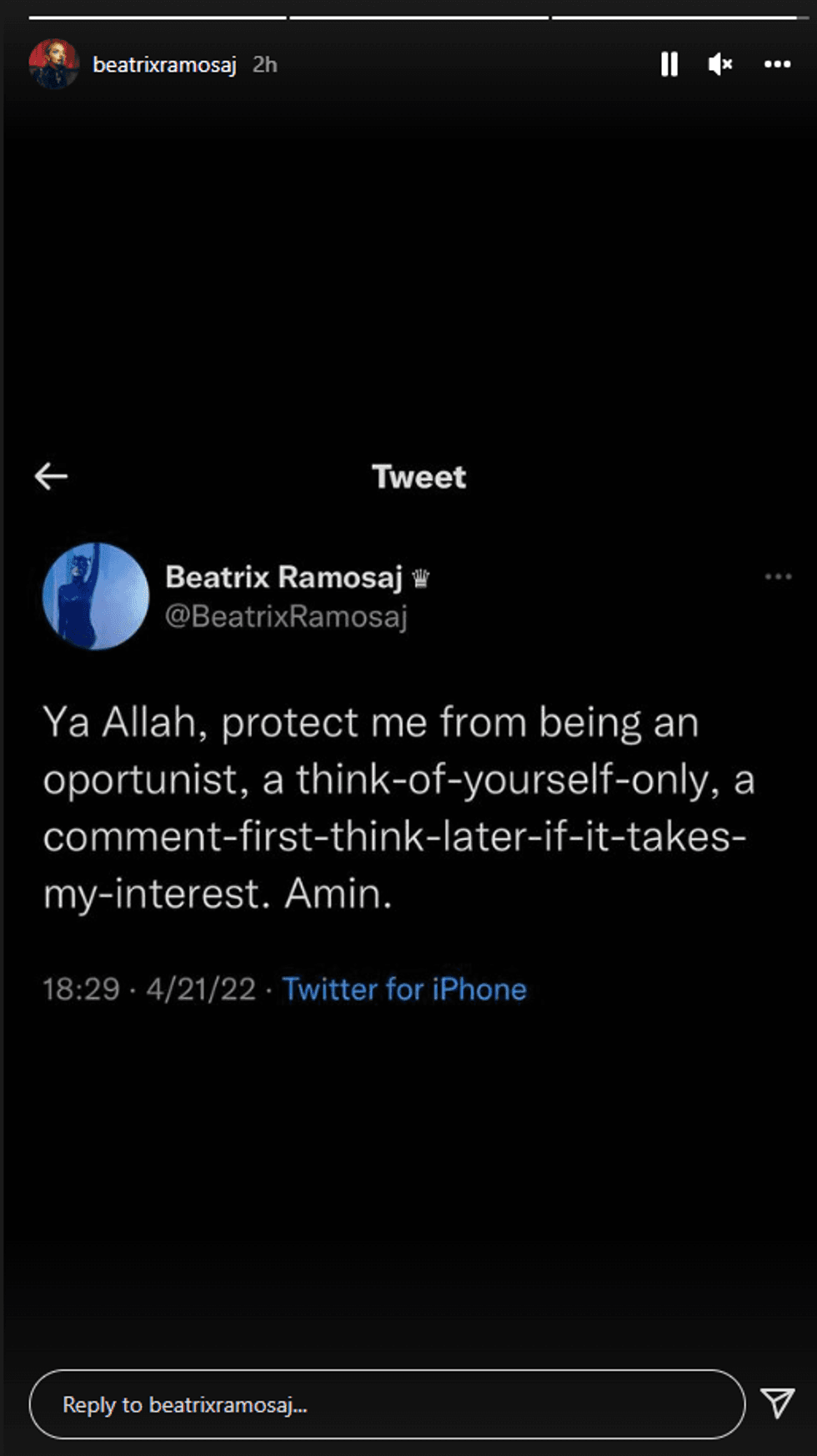Focus the "Reply to beatrixramosaj" field
The image size is (817, 1456).
pos(387,1404)
